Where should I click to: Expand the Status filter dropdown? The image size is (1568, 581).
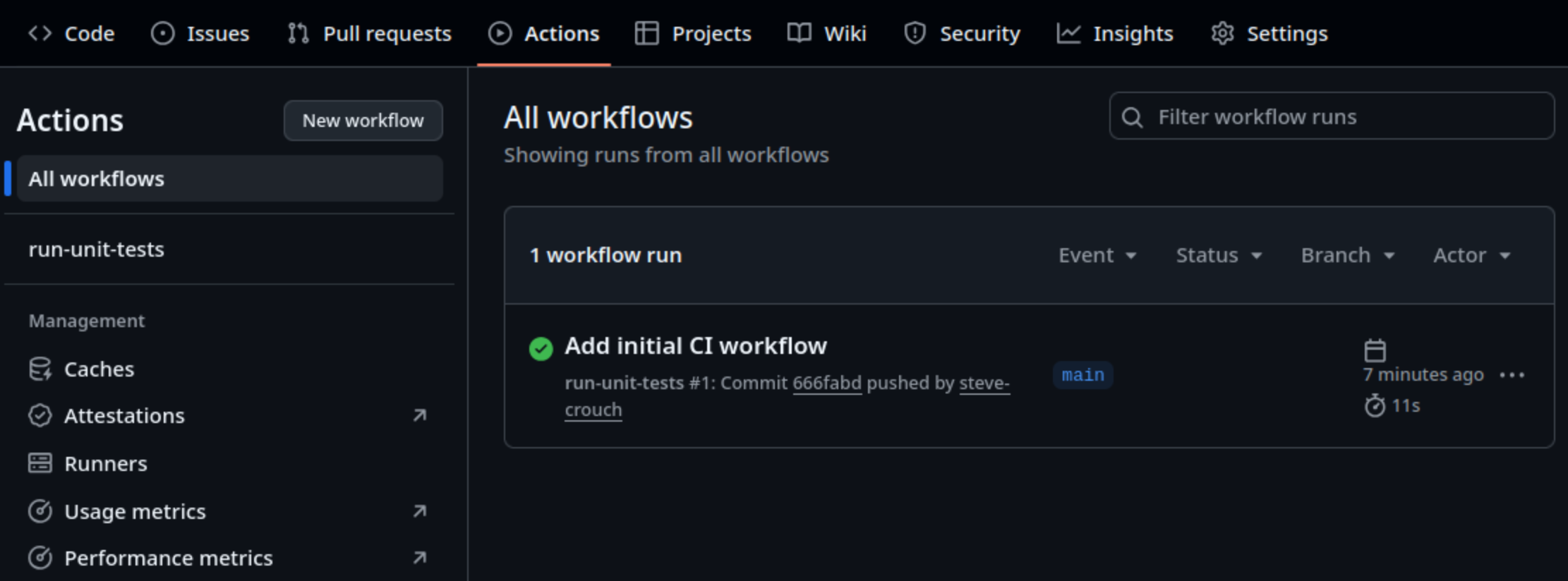(1219, 255)
